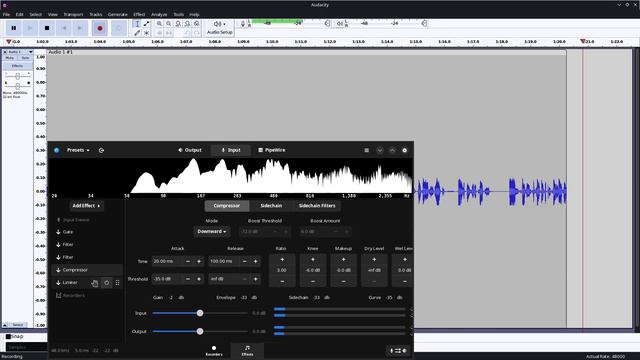This screenshot has width=640, height=360.
Task: Open the Mode Downward dropdown
Action: click(212, 231)
